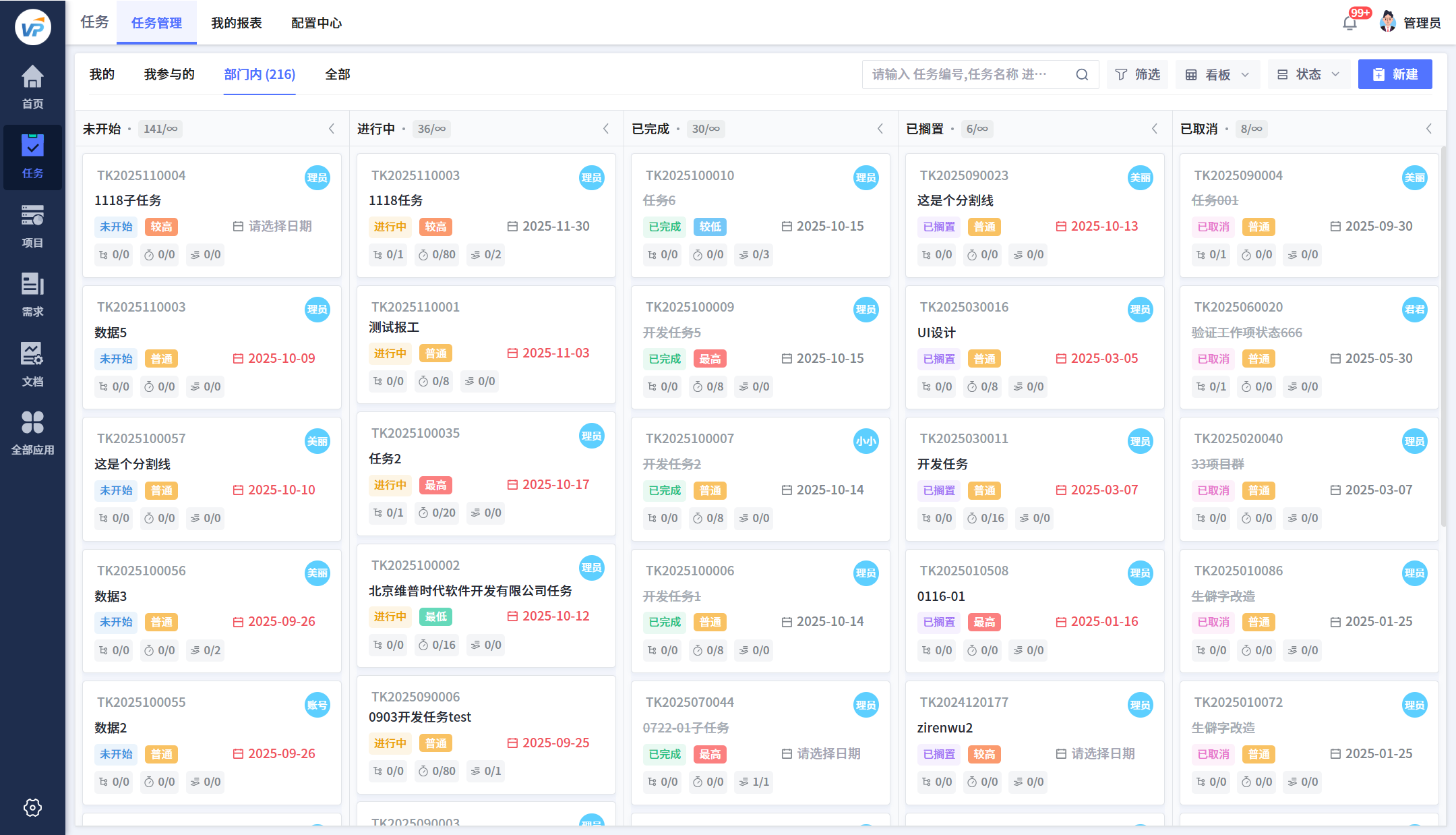Click the settings gear in the sidebar

pyautogui.click(x=32, y=807)
